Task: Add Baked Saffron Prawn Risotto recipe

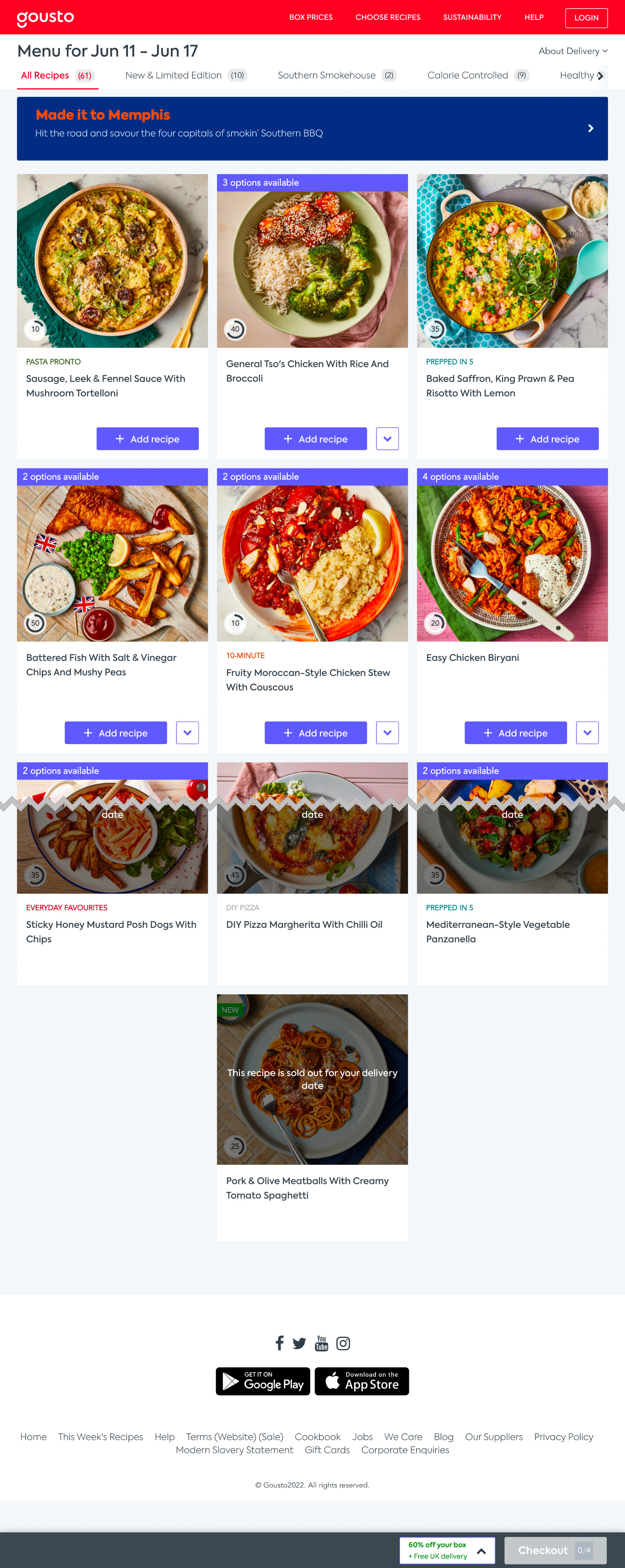Action: pos(547,439)
